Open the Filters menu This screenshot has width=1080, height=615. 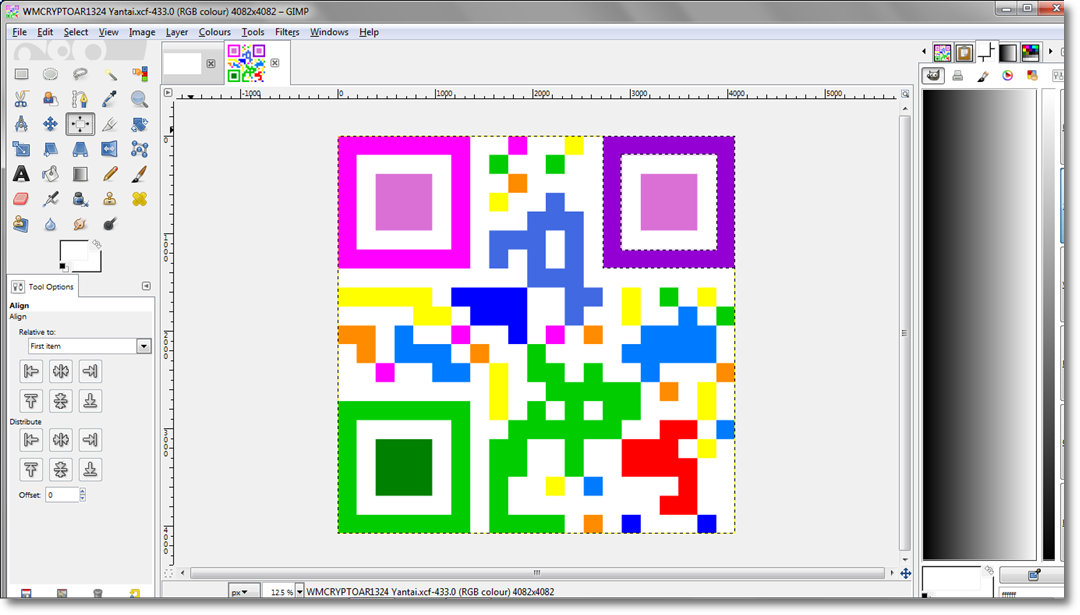(x=287, y=32)
